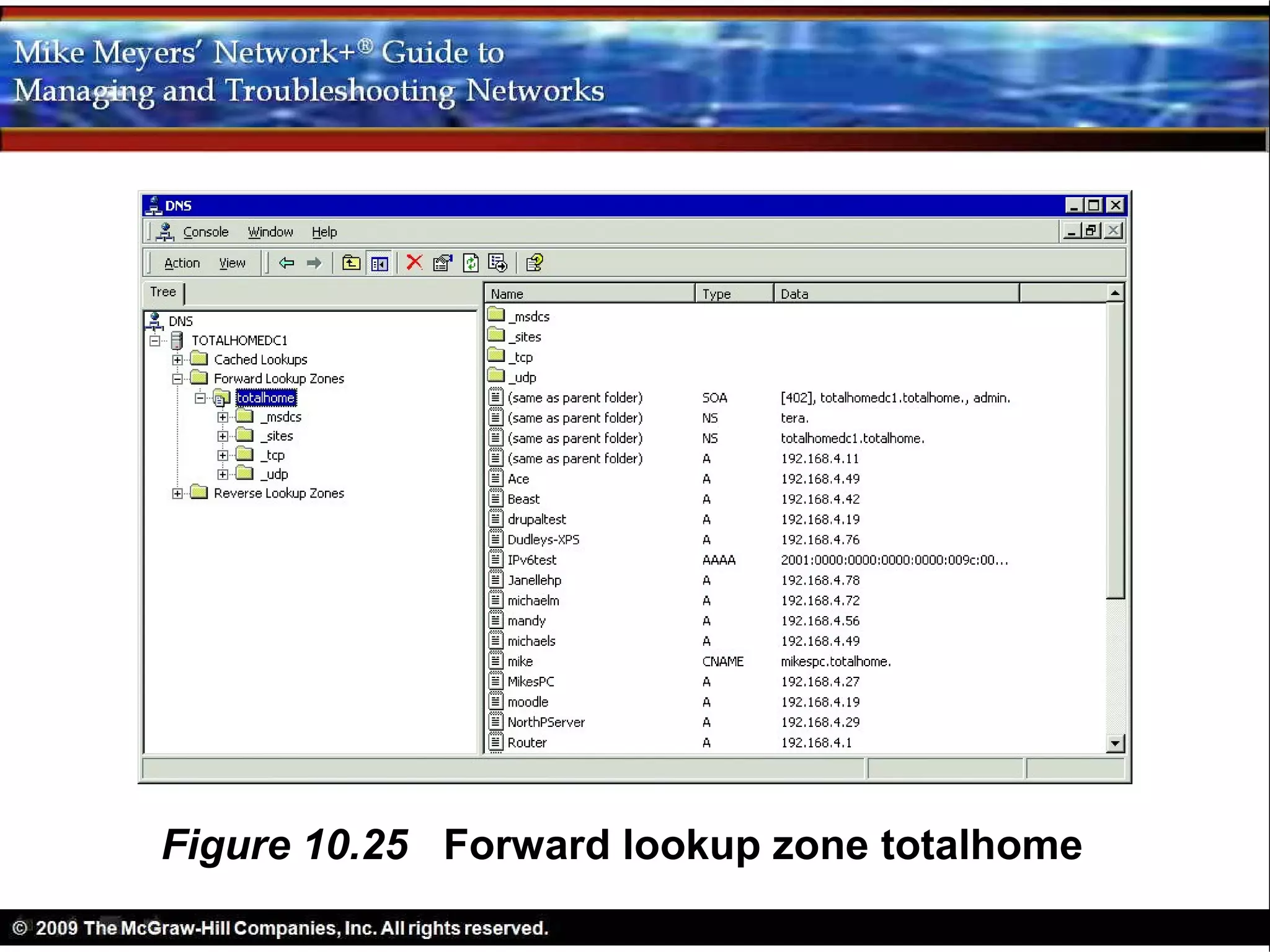The image size is (1270, 952).
Task: Click the scrollbar up arrow
Action: tap(1115, 293)
